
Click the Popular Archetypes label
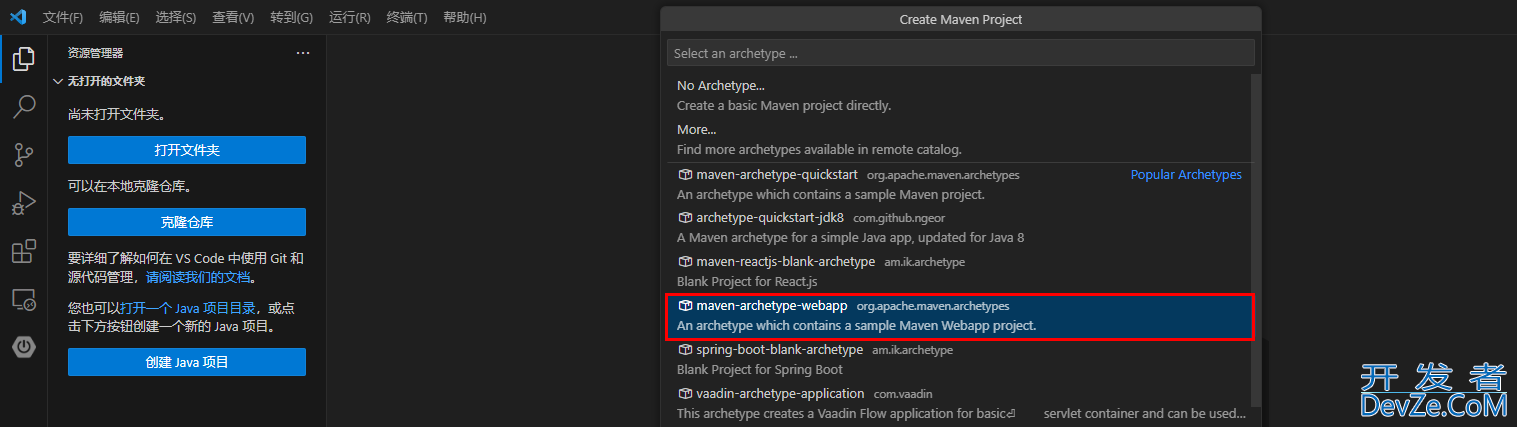tap(1186, 174)
